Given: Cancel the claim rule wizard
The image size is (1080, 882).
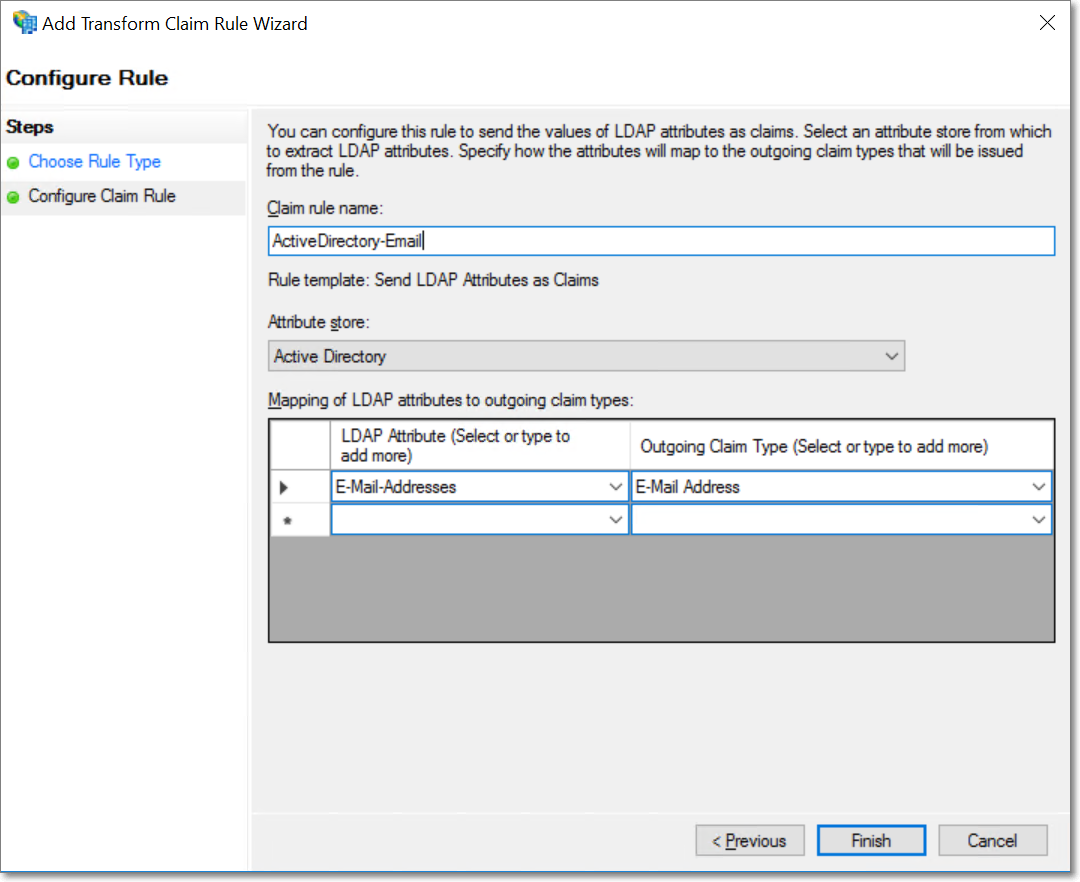Looking at the screenshot, I should [x=992, y=841].
